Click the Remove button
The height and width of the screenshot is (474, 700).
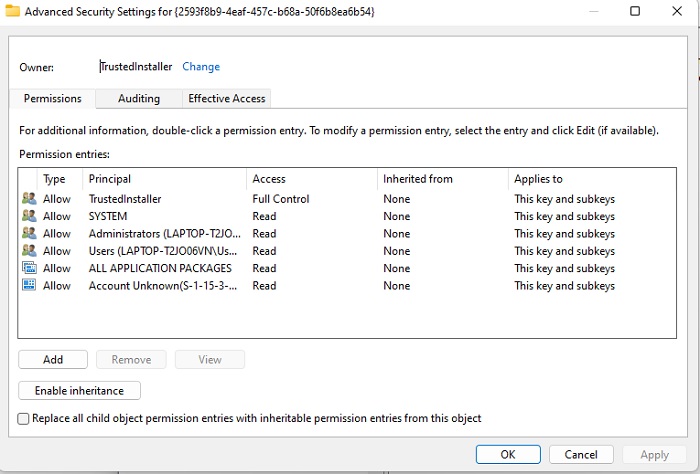coord(131,359)
